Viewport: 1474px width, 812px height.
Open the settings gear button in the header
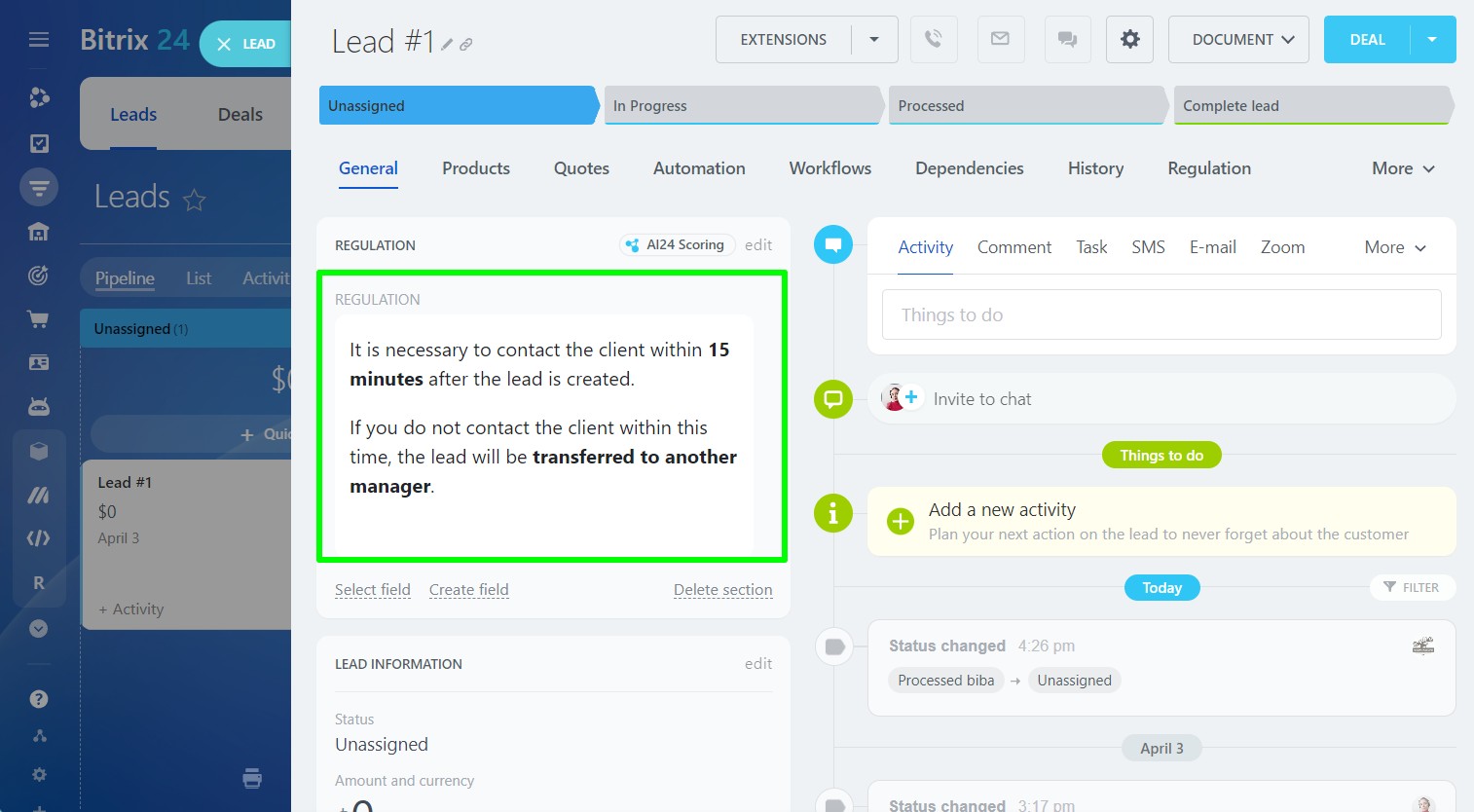pos(1129,40)
